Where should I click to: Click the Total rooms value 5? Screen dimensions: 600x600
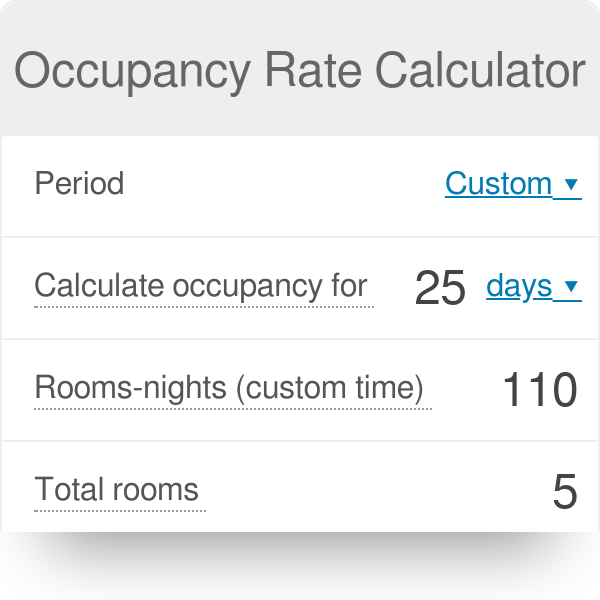(565, 491)
